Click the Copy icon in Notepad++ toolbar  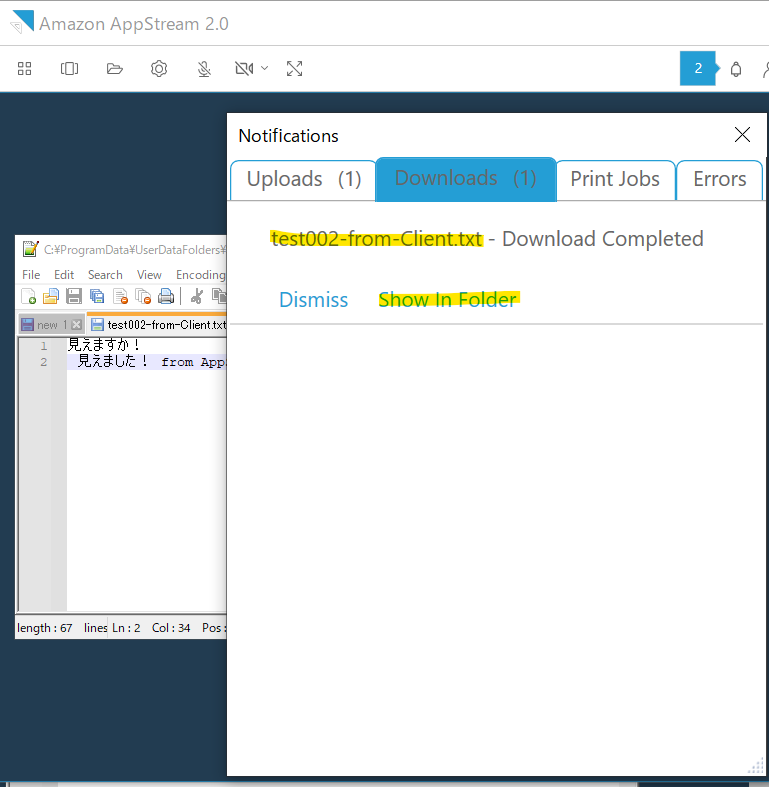click(x=219, y=297)
